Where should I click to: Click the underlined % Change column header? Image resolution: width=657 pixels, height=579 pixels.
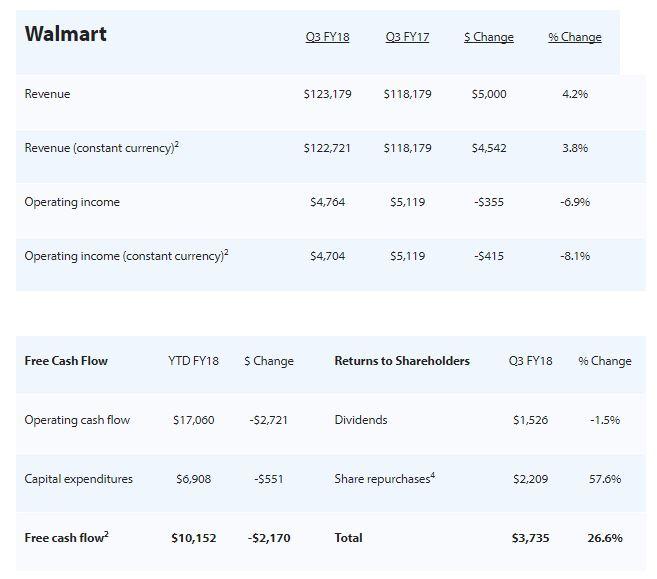point(575,37)
